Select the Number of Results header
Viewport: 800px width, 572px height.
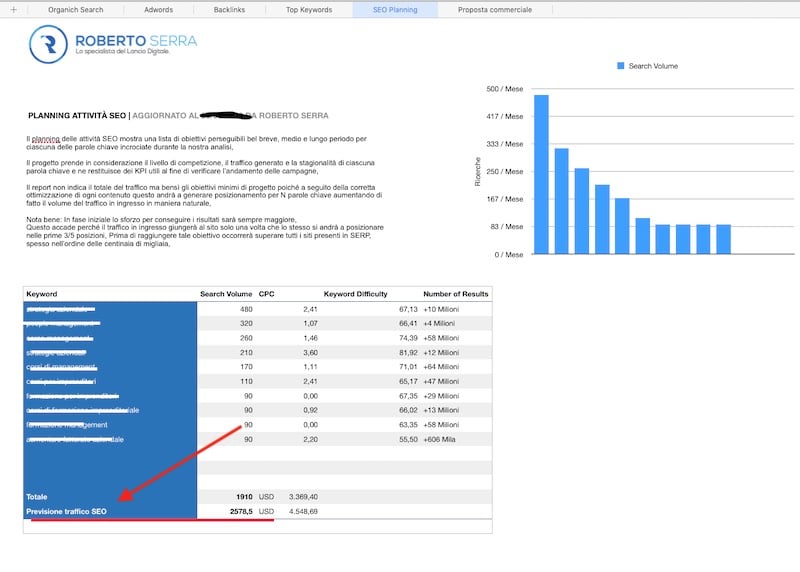point(456,294)
